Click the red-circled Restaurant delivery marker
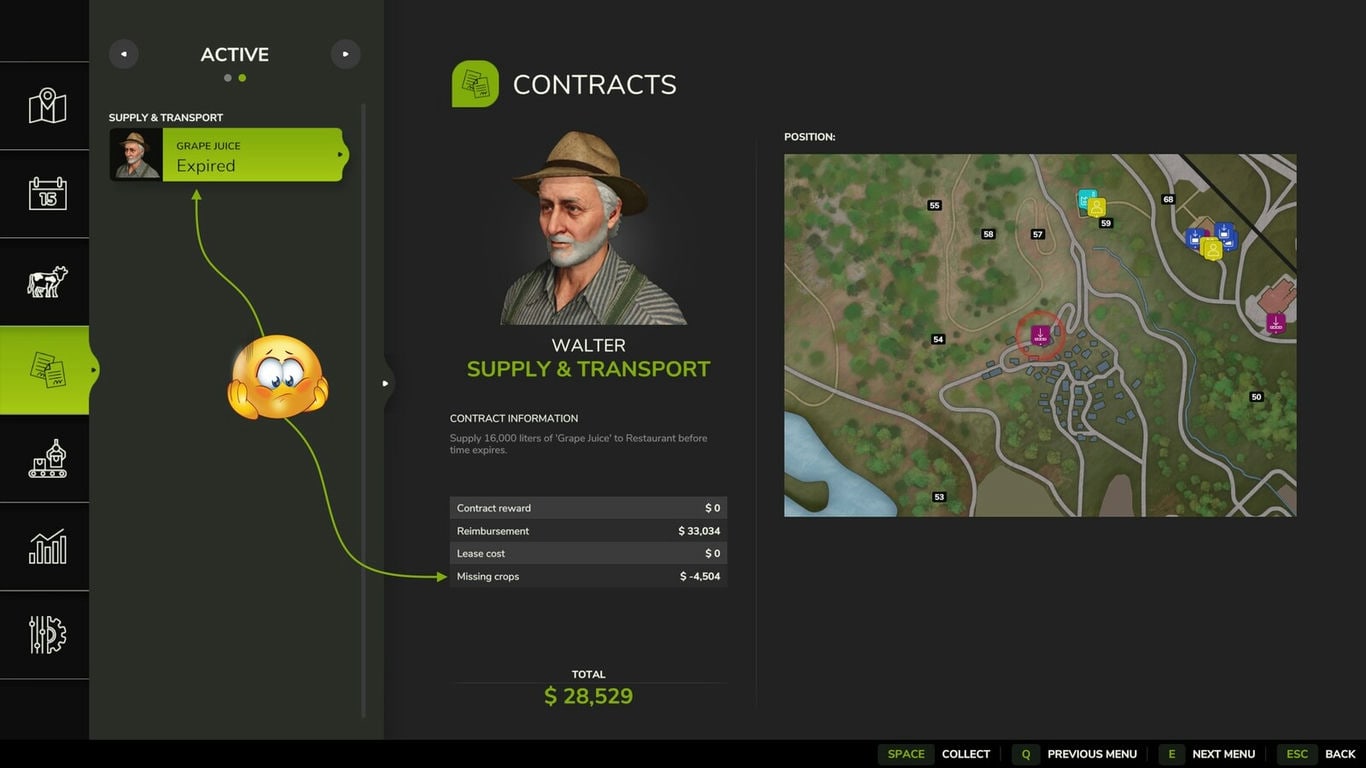This screenshot has height=768, width=1366. [1040, 335]
